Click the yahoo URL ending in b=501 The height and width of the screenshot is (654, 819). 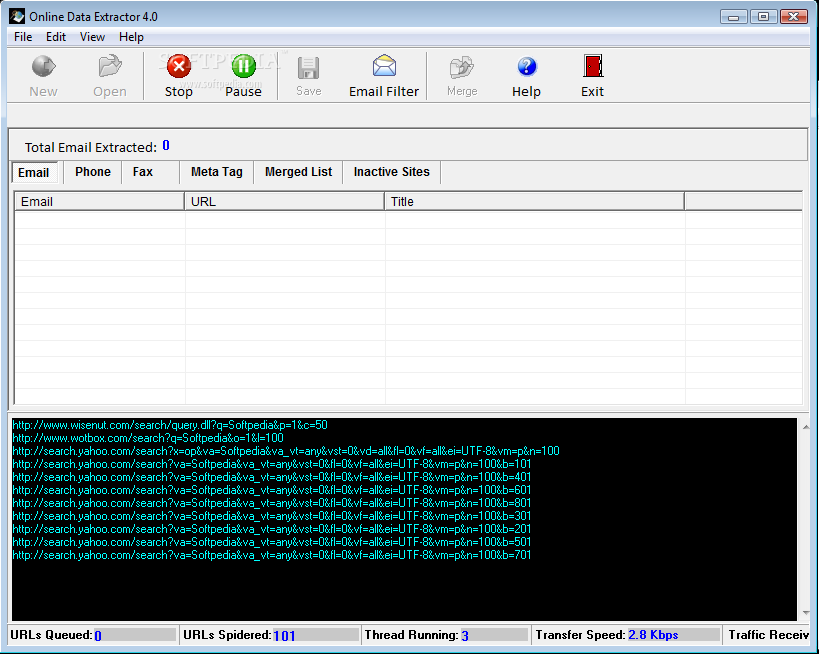click(x=272, y=542)
